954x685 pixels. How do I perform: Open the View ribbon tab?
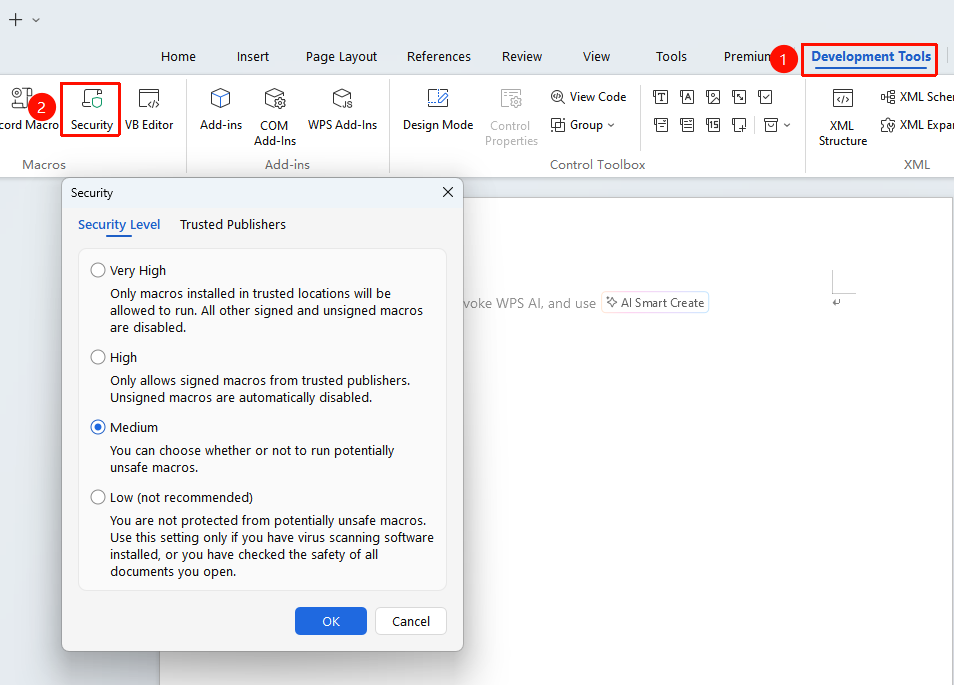(x=596, y=57)
